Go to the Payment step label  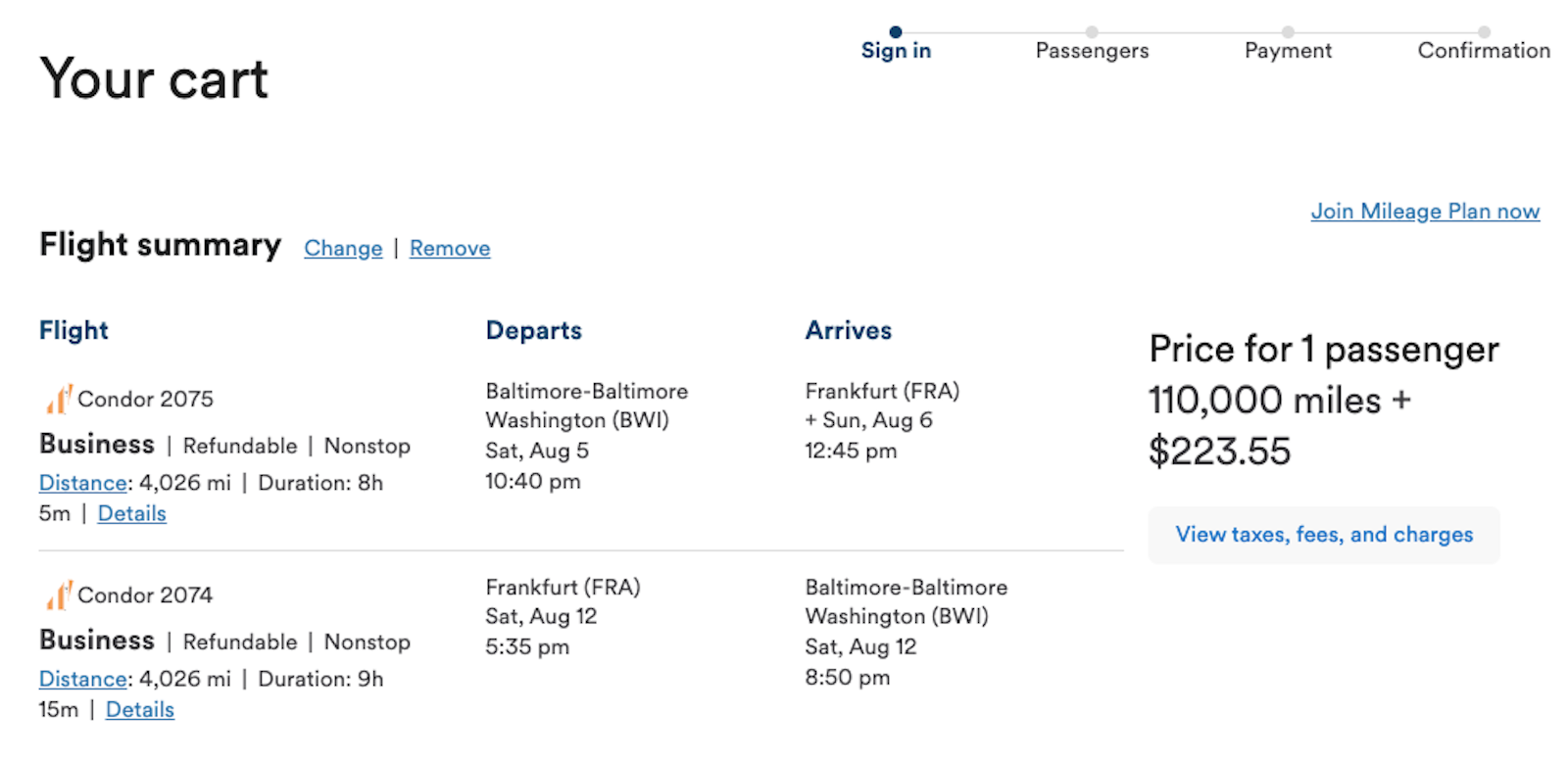(x=1288, y=50)
